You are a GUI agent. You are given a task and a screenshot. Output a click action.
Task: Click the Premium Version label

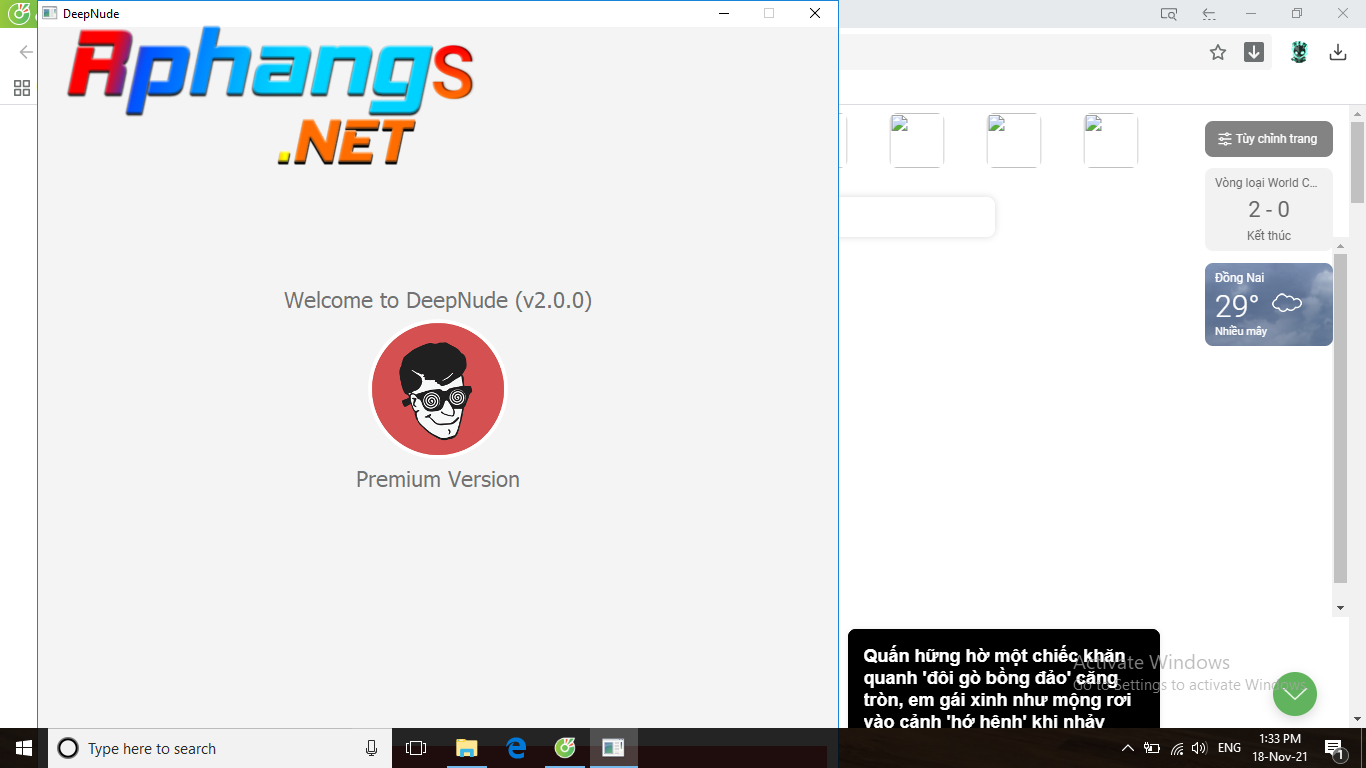click(438, 479)
